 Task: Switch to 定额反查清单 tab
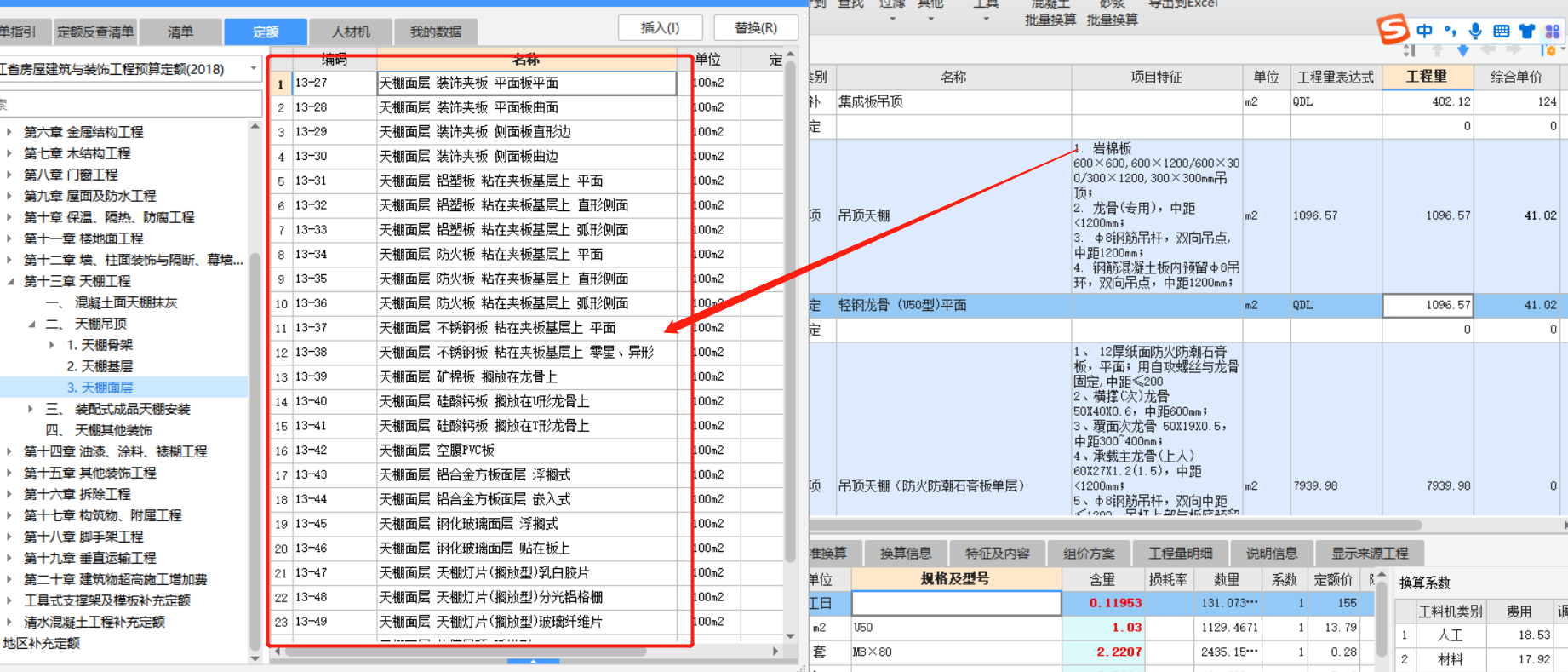(95, 32)
